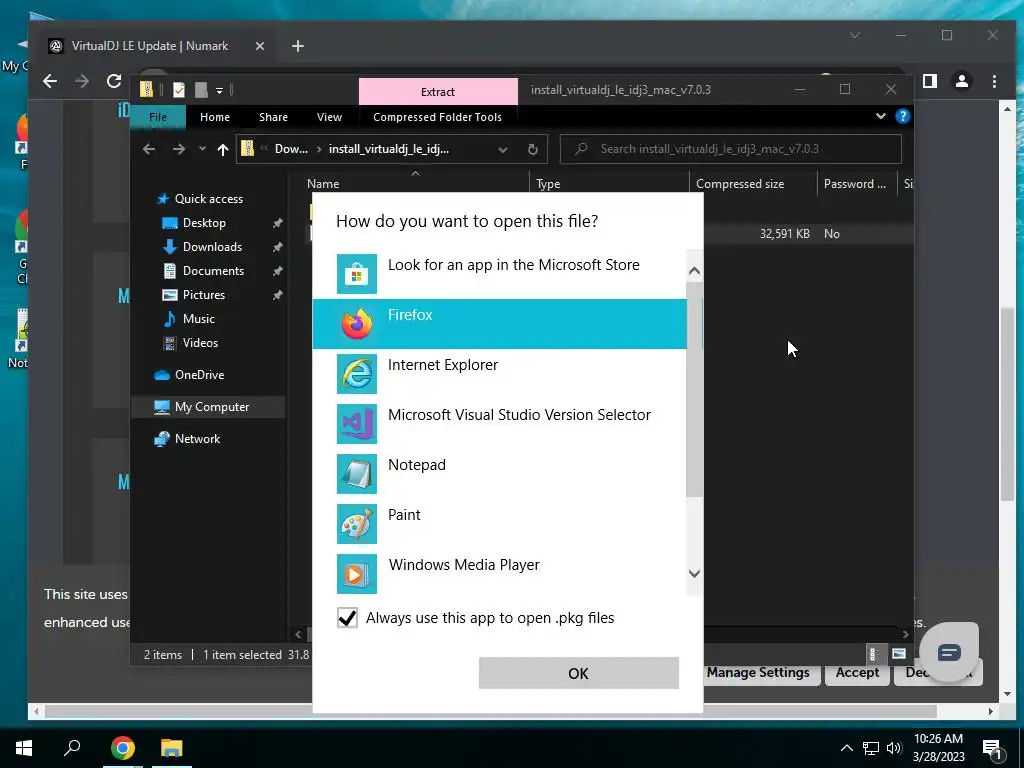Sort by Name column header

tap(323, 184)
